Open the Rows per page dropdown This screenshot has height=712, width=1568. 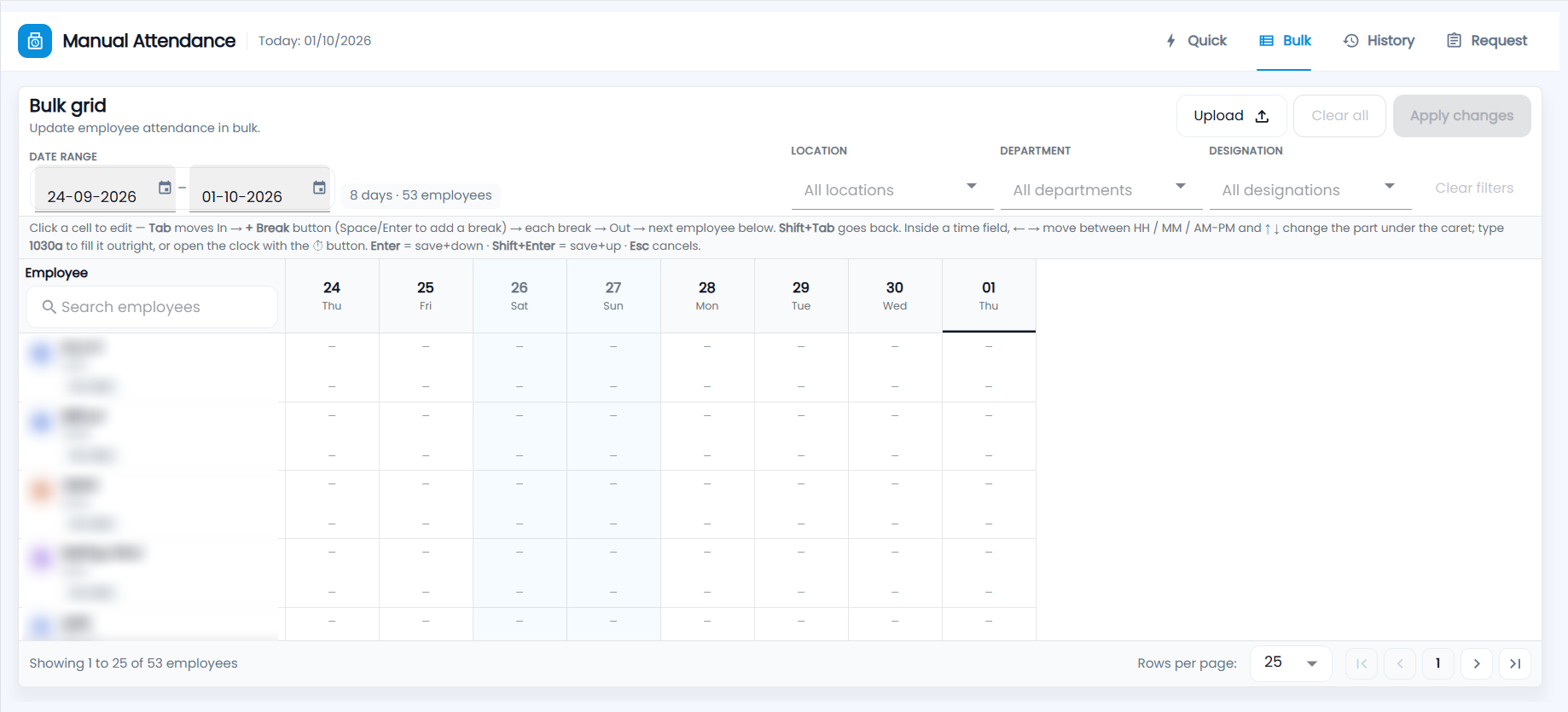[x=1291, y=663]
